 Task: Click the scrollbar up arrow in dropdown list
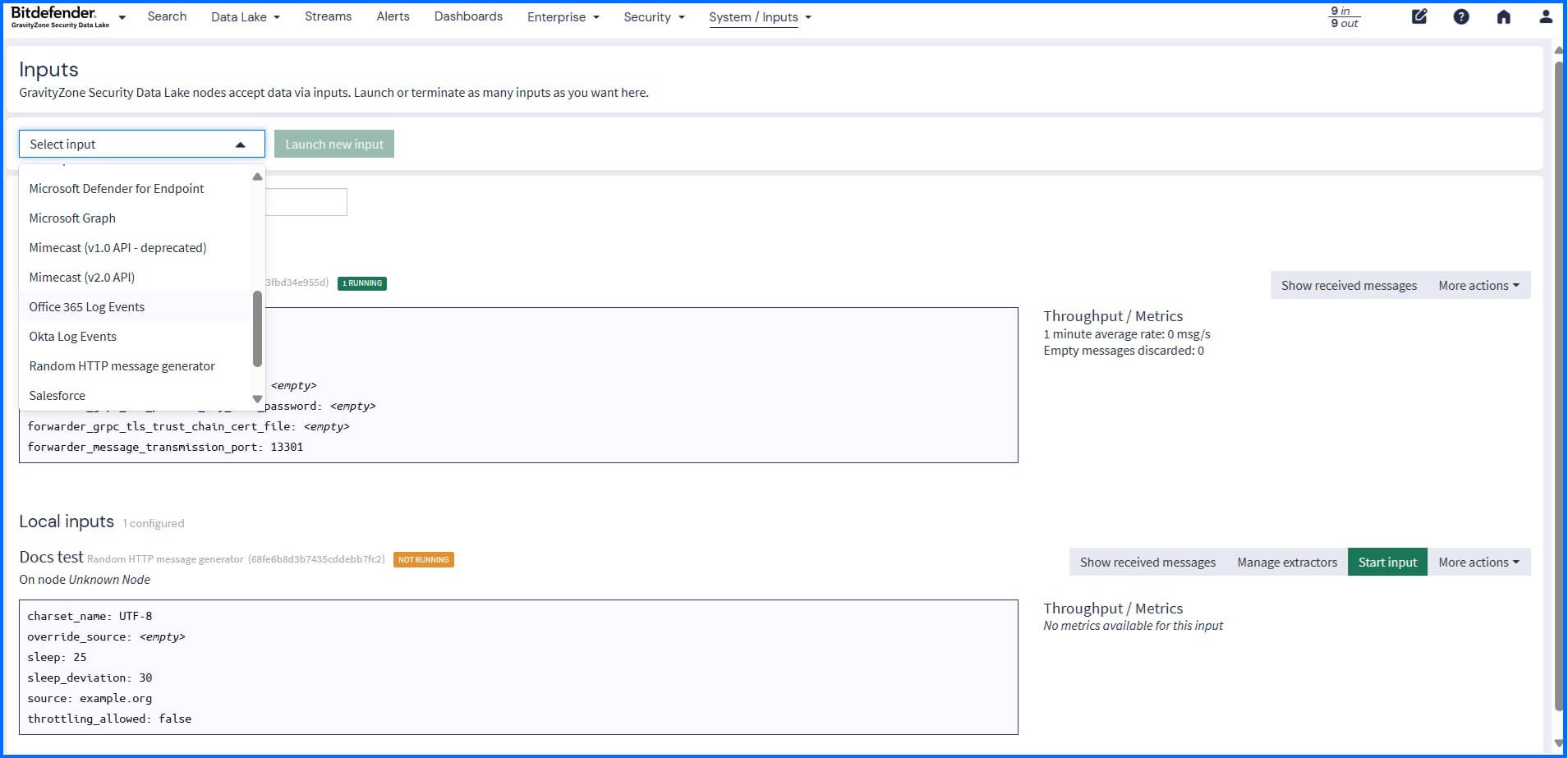257,176
